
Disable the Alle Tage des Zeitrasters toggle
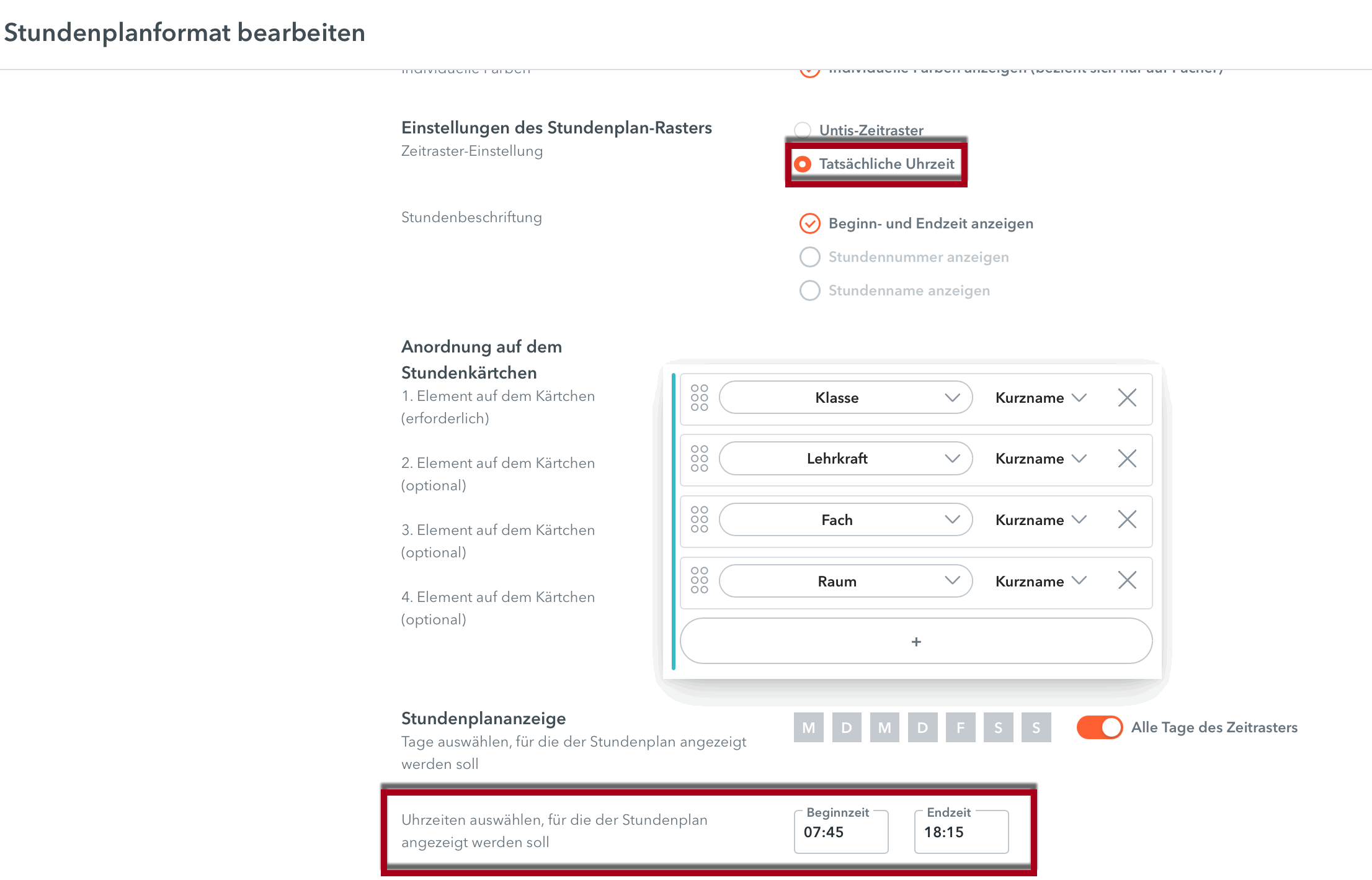(1098, 727)
